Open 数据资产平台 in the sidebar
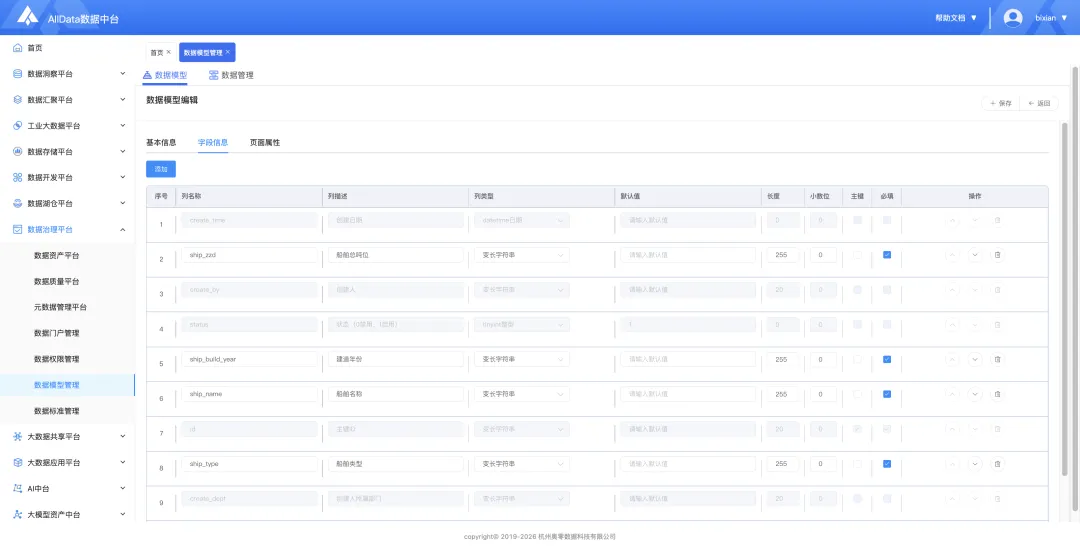The width and height of the screenshot is (1080, 548). pos(56,255)
